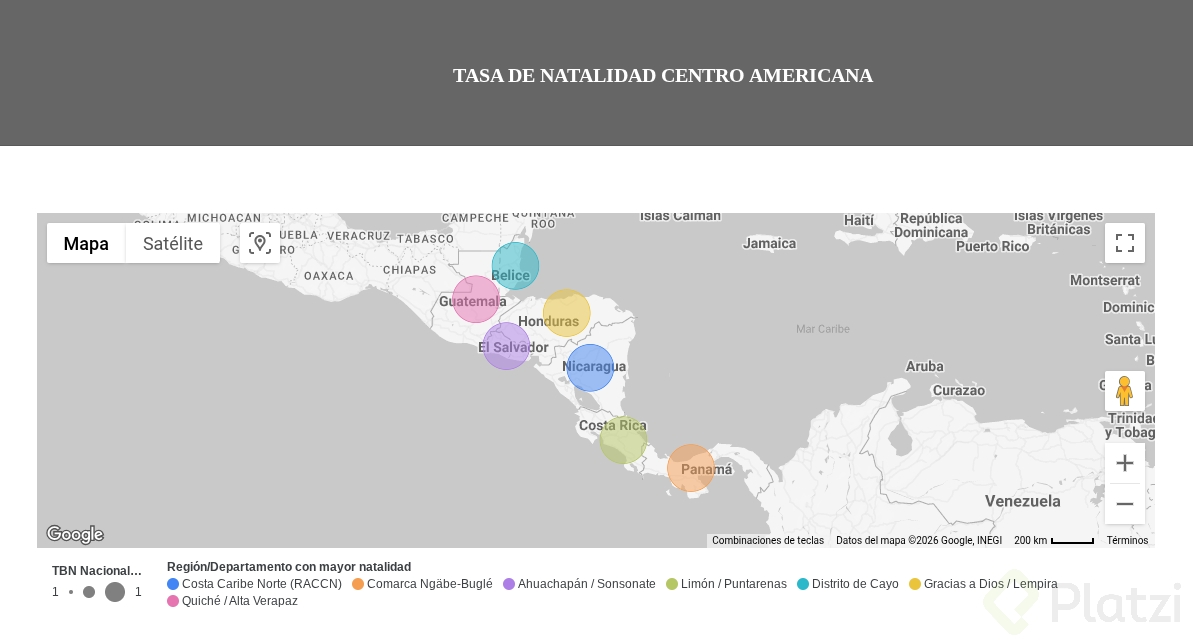Select 'Ahuachapán / Sonsonate' legend text

click(x=587, y=584)
